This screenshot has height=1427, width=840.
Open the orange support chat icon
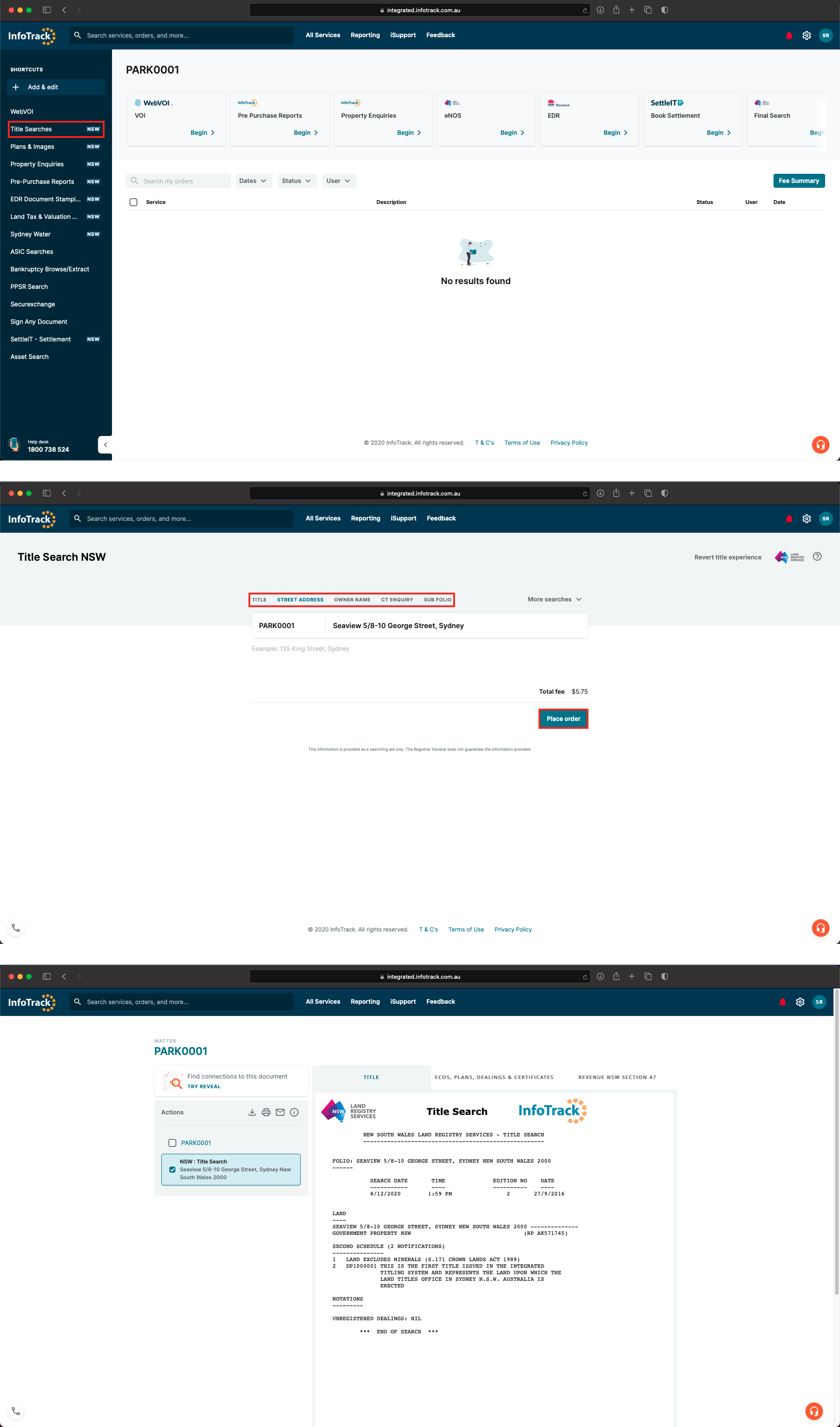pos(820,445)
